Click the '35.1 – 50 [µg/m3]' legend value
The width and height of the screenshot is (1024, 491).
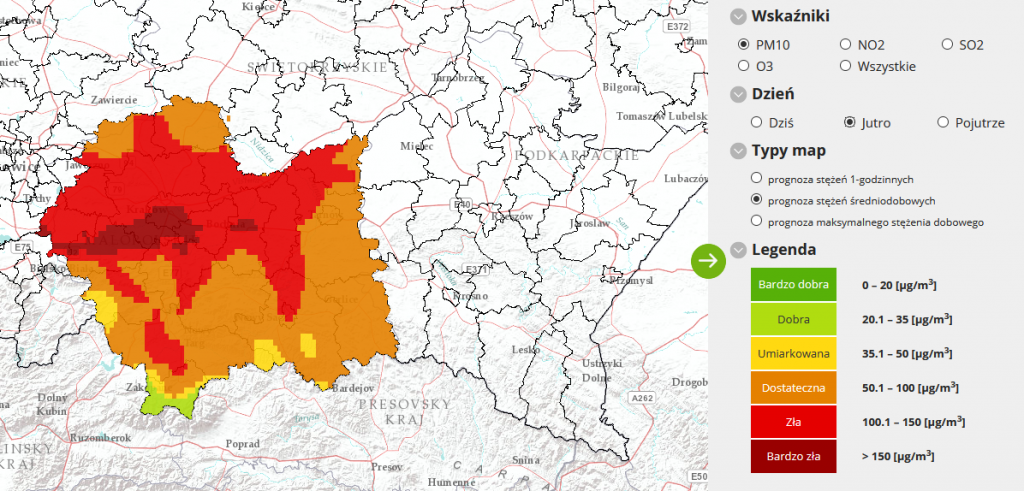[906, 353]
